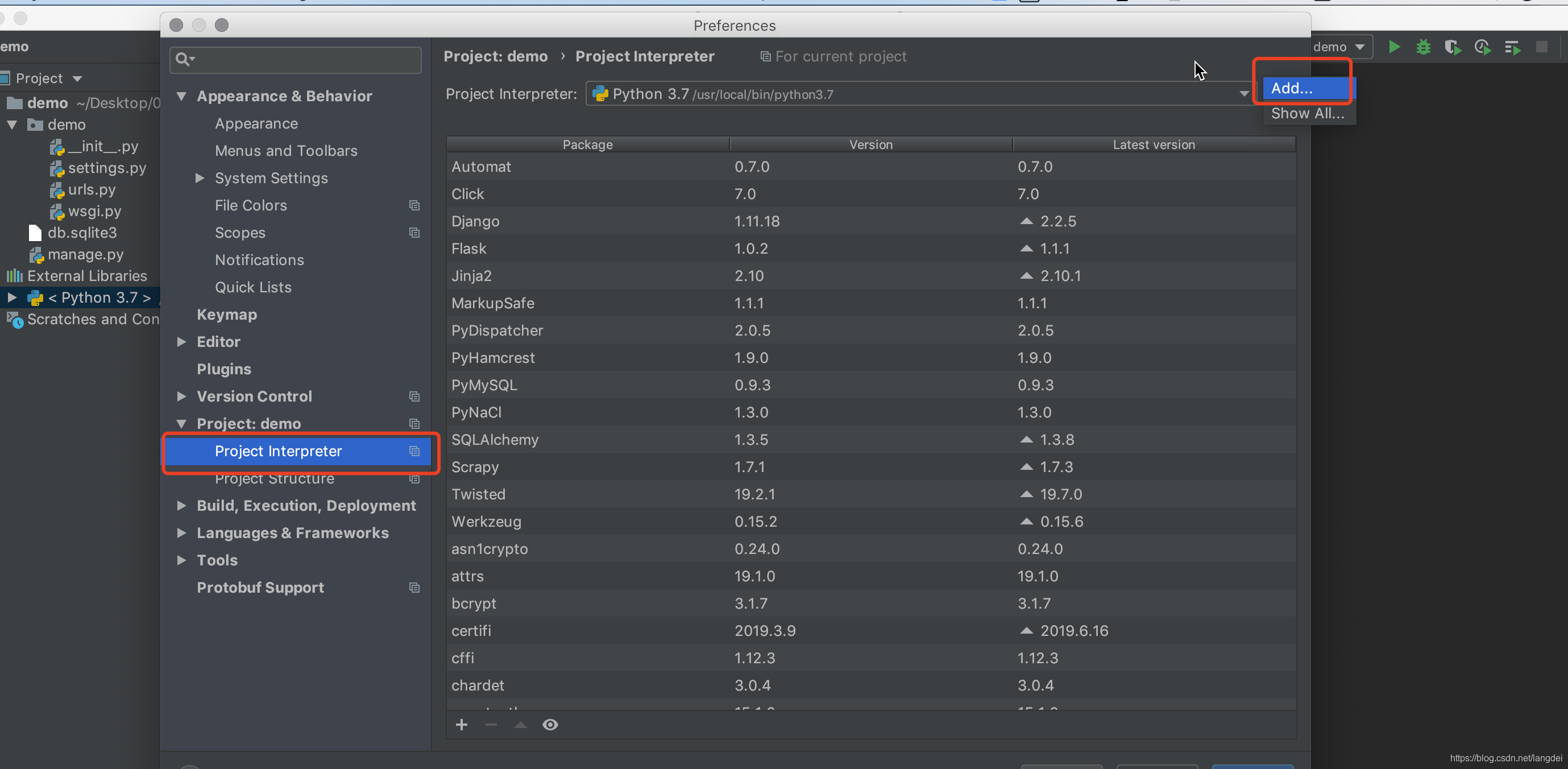Image resolution: width=1568 pixels, height=769 pixels.
Task: Click the Stop square icon in toolbar
Action: click(x=1542, y=47)
